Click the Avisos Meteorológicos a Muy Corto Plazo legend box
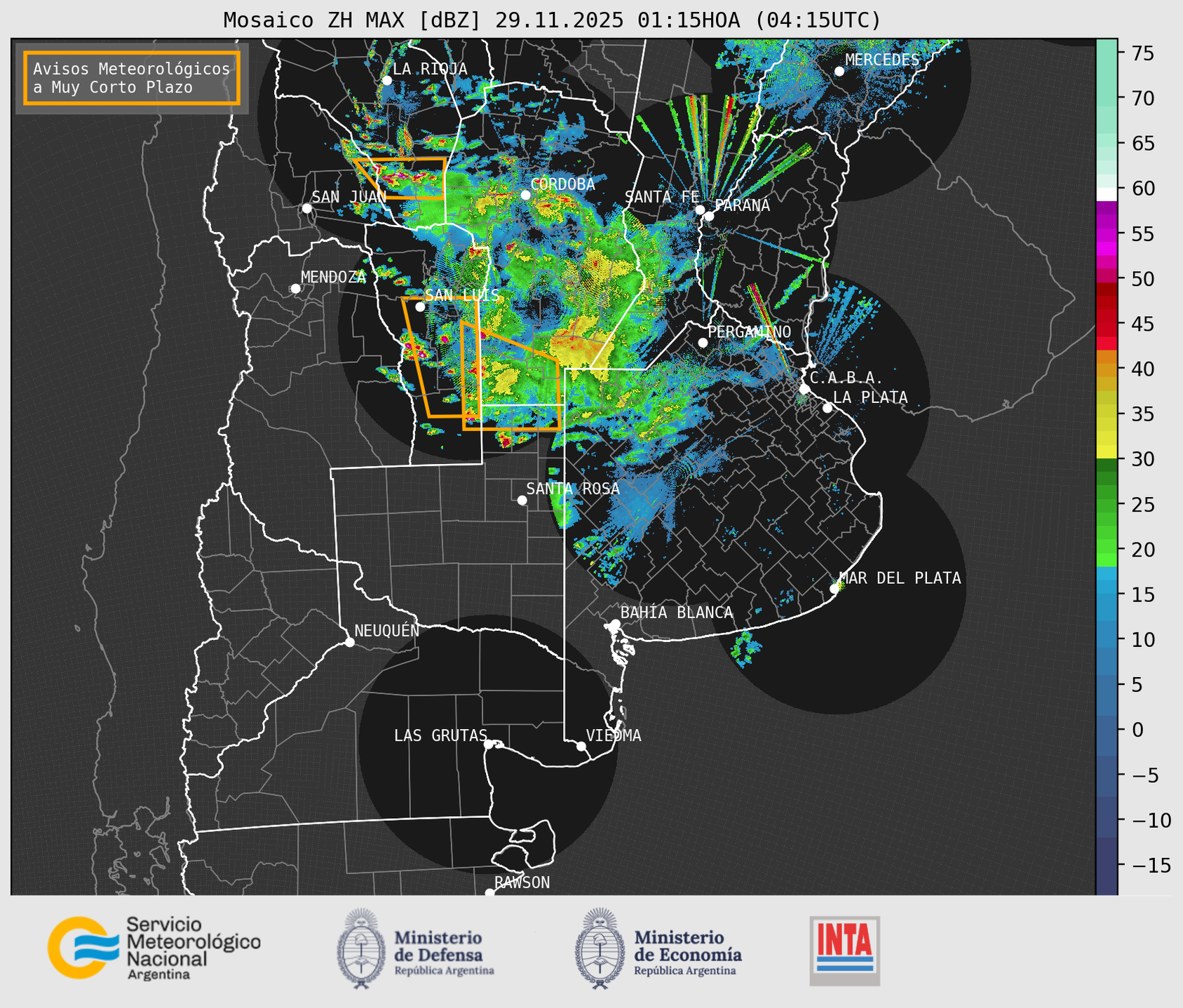The width and height of the screenshot is (1183, 1008). (132, 78)
